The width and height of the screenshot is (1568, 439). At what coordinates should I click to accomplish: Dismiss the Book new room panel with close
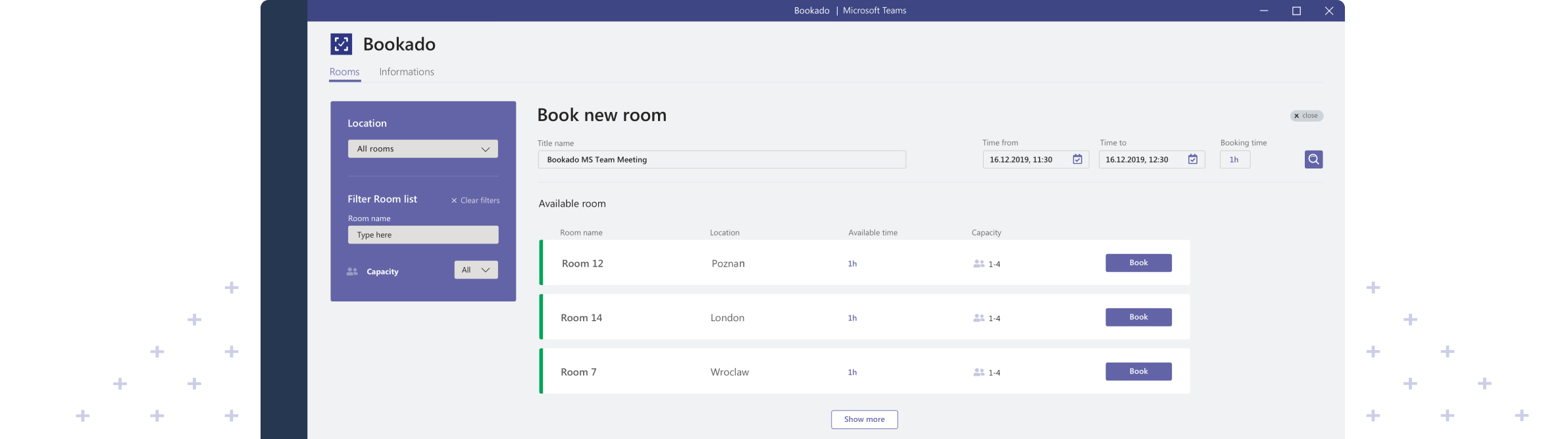point(1306,116)
